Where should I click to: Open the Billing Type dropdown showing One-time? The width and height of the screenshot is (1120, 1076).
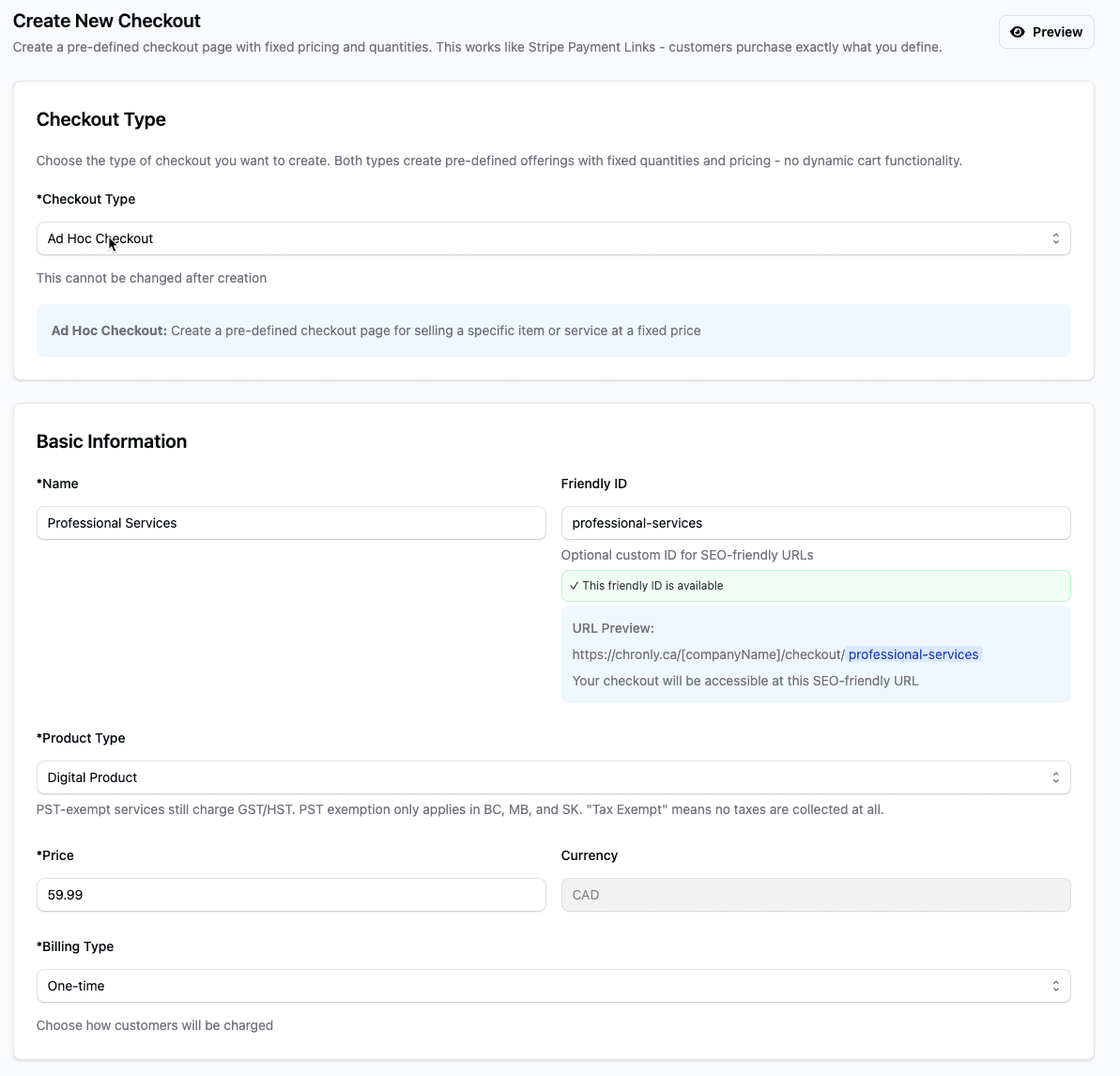tap(553, 986)
